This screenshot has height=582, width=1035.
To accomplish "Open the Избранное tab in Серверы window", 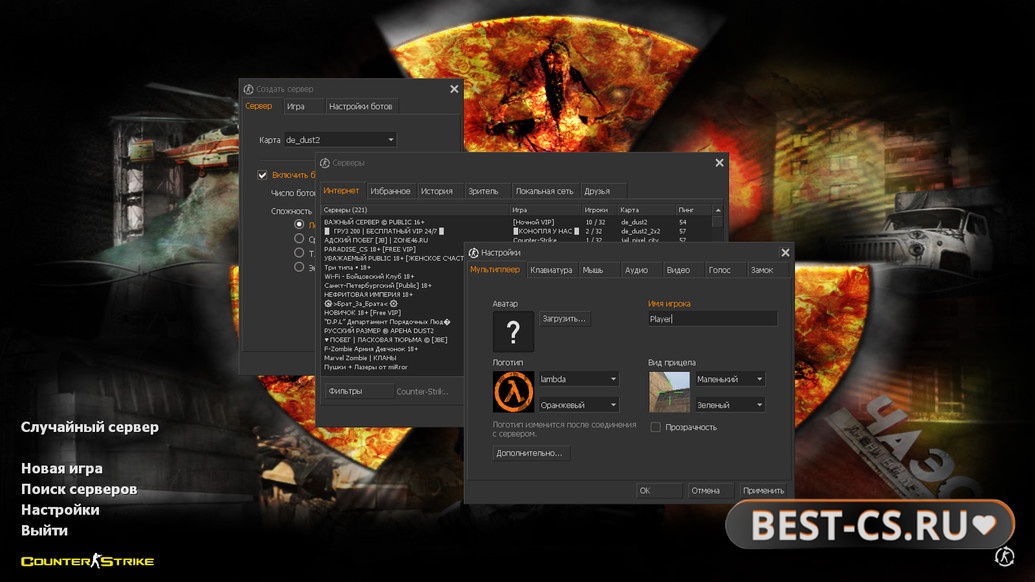I will point(390,191).
